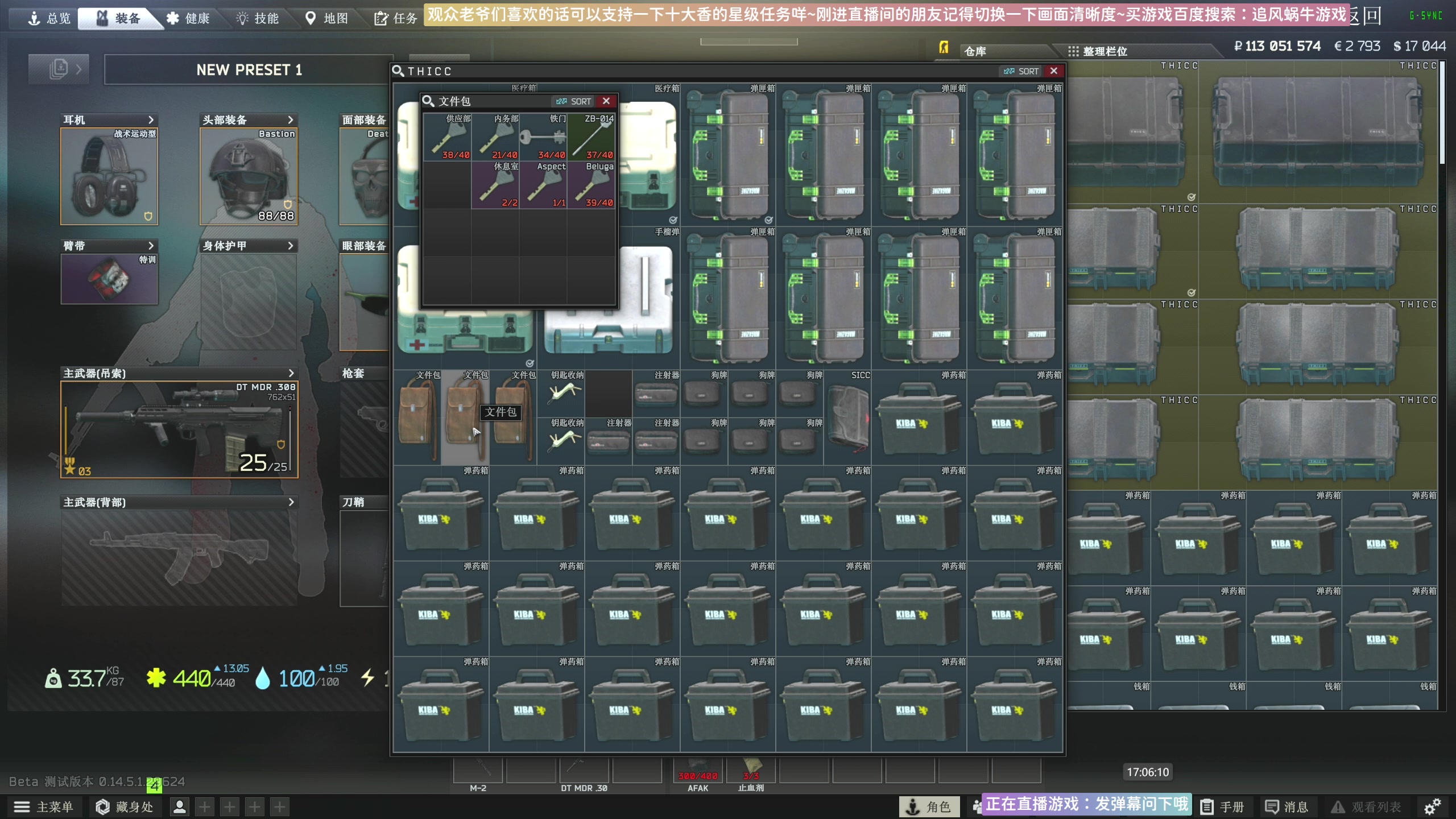Click the friends profile icon in bottom bar
Image resolution: width=1456 pixels, height=819 pixels.
pos(180,806)
